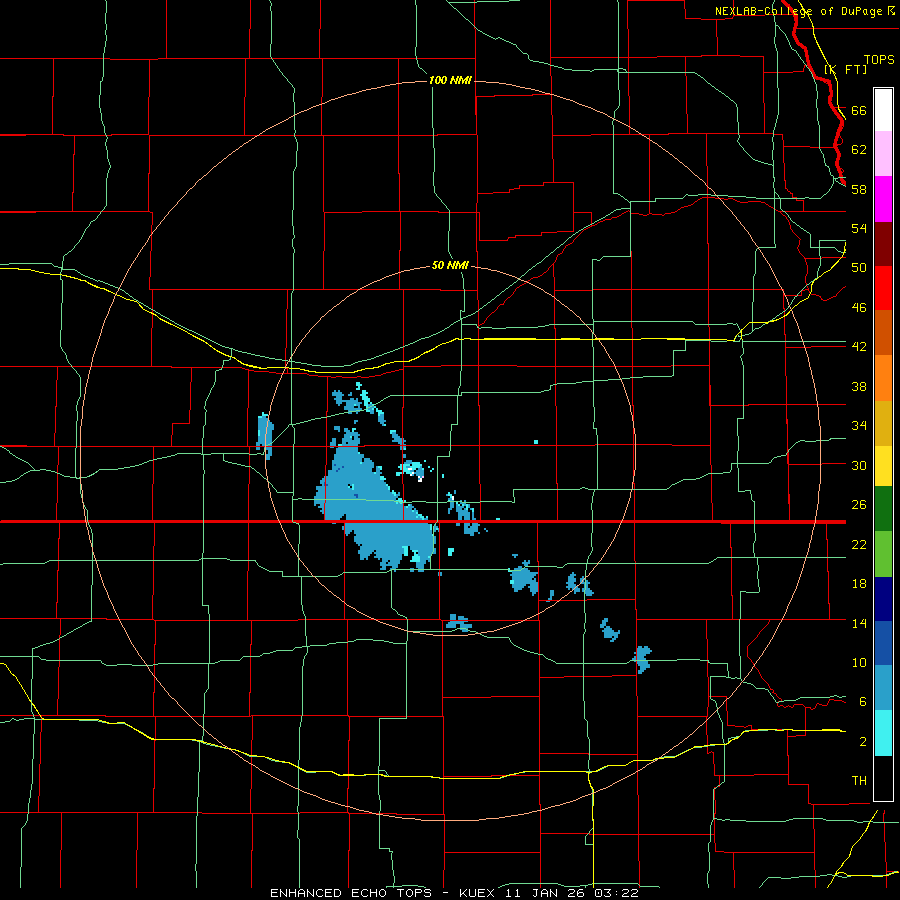
Task: Click the 30 scale value label
Action: pos(859,465)
